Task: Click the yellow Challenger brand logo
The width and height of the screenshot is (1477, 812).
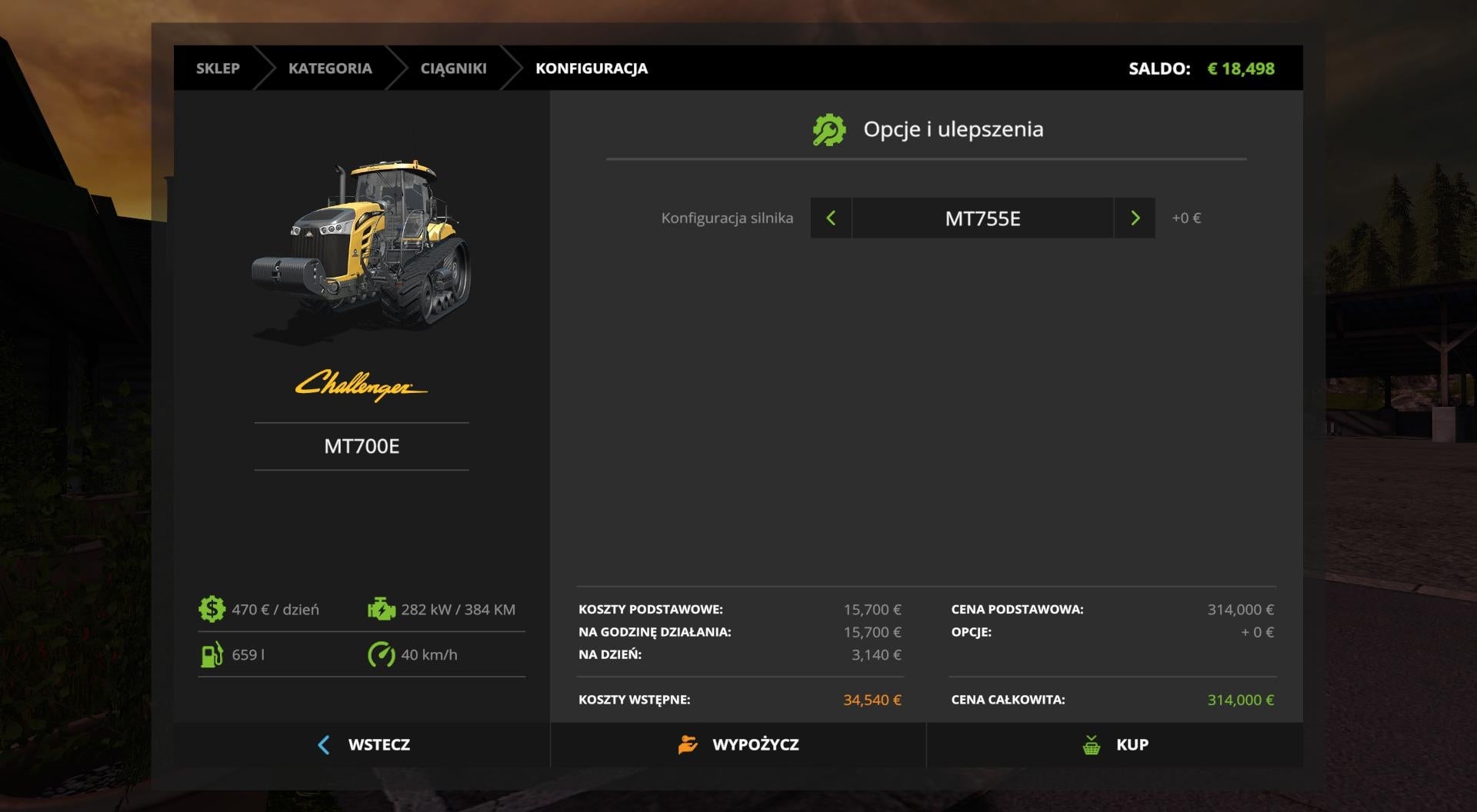Action: coord(361,385)
